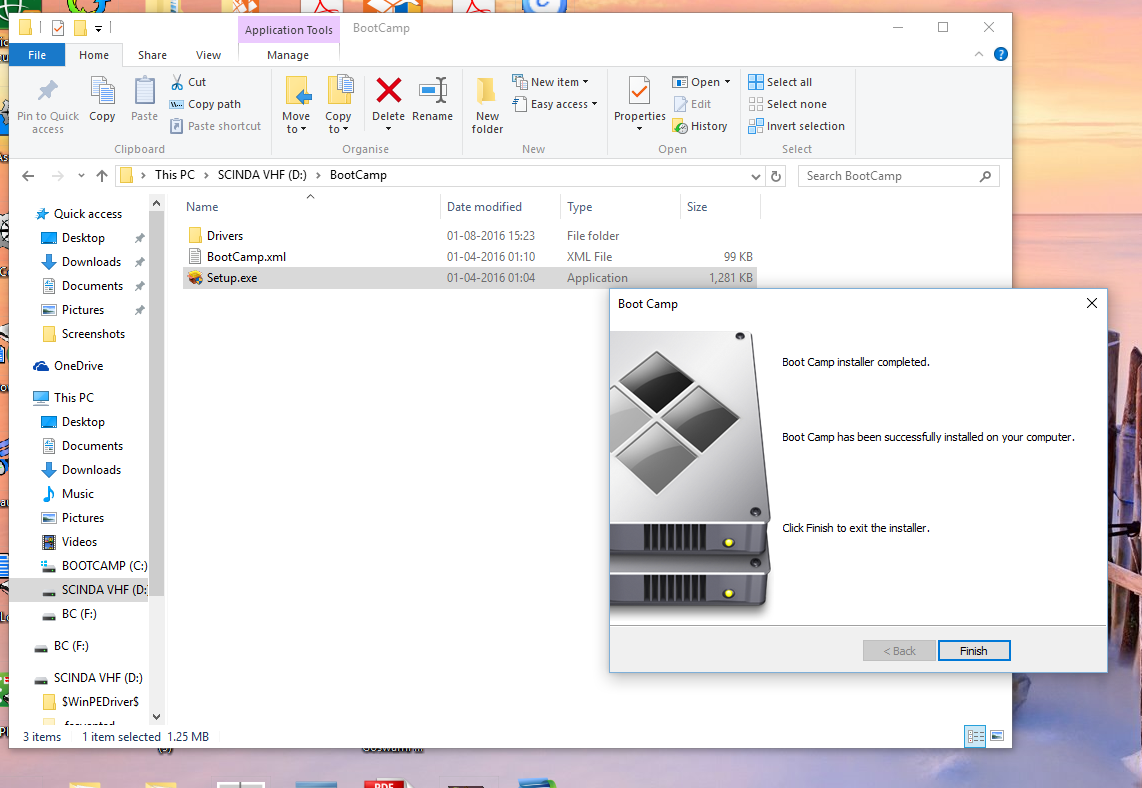Click the search magnifier icon
This screenshot has height=788, width=1142.
pos(985,176)
